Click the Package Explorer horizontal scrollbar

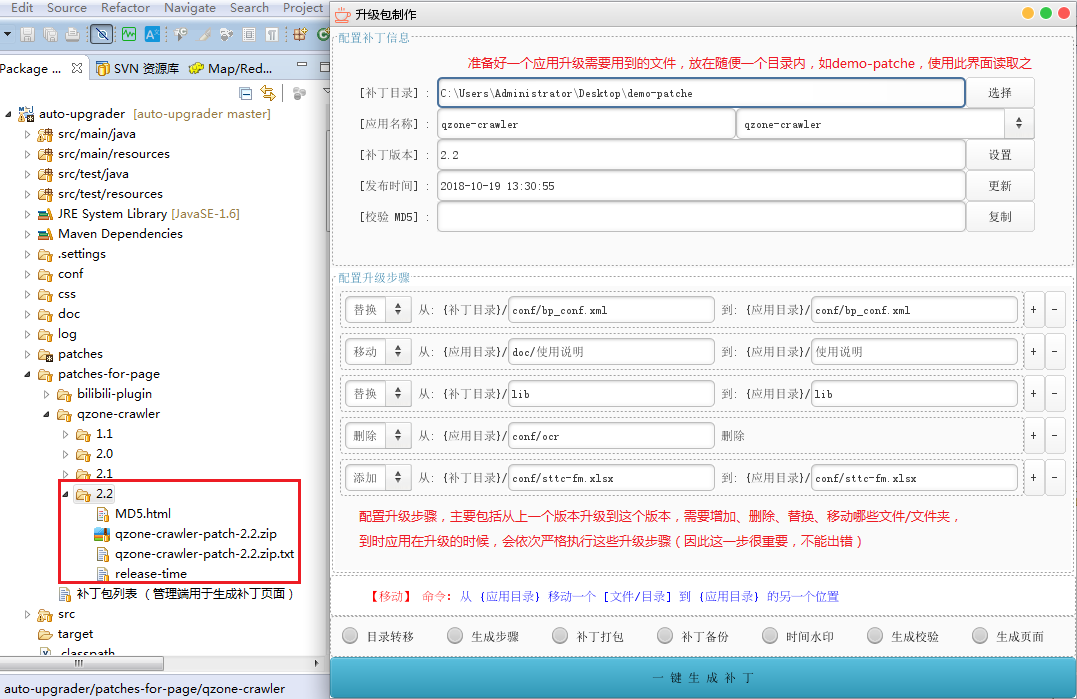point(82,663)
